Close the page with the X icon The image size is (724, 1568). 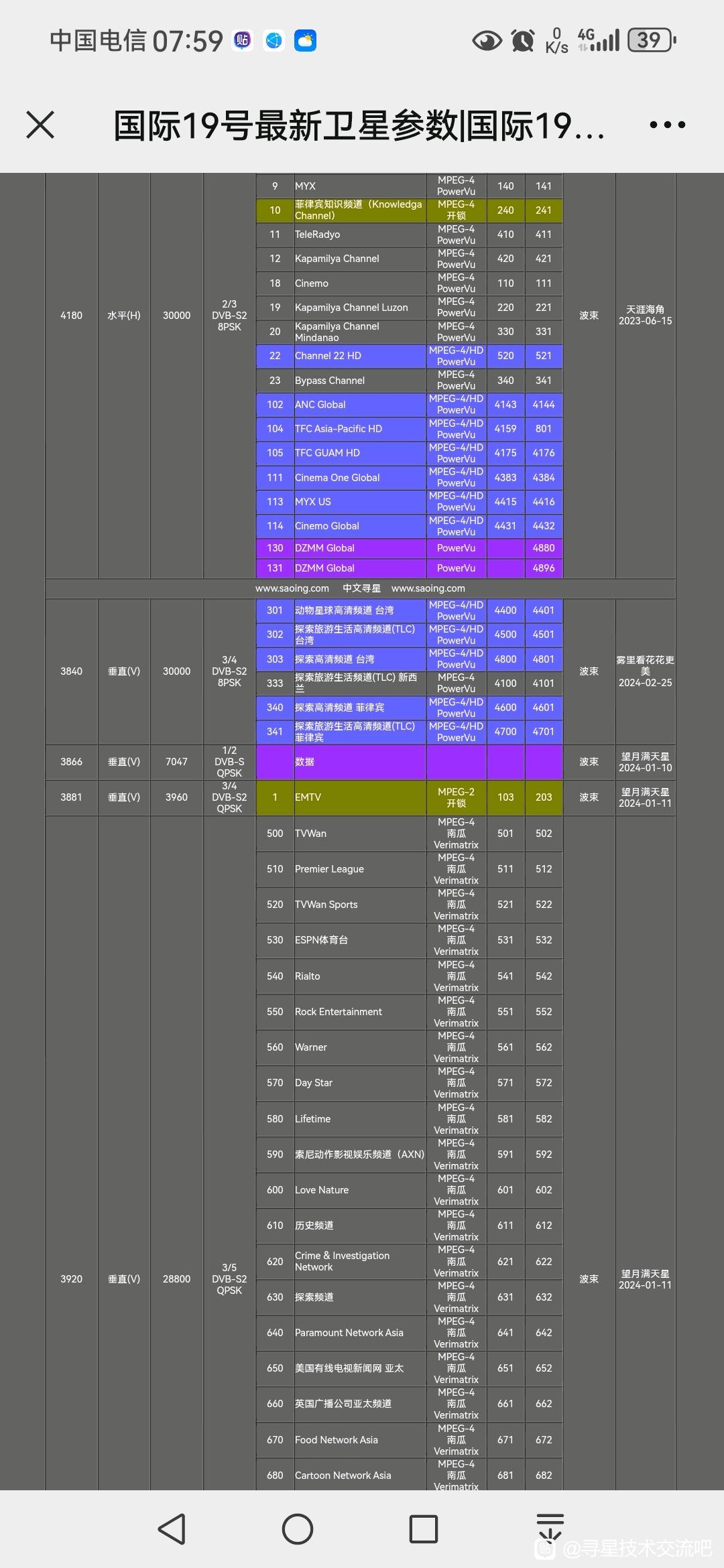pyautogui.click(x=40, y=125)
